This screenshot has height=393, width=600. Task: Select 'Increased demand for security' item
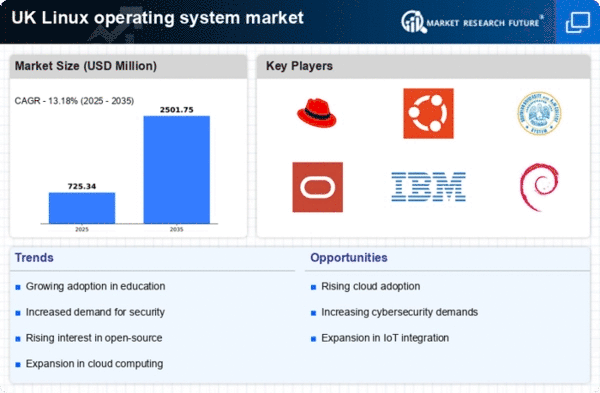pos(95,312)
